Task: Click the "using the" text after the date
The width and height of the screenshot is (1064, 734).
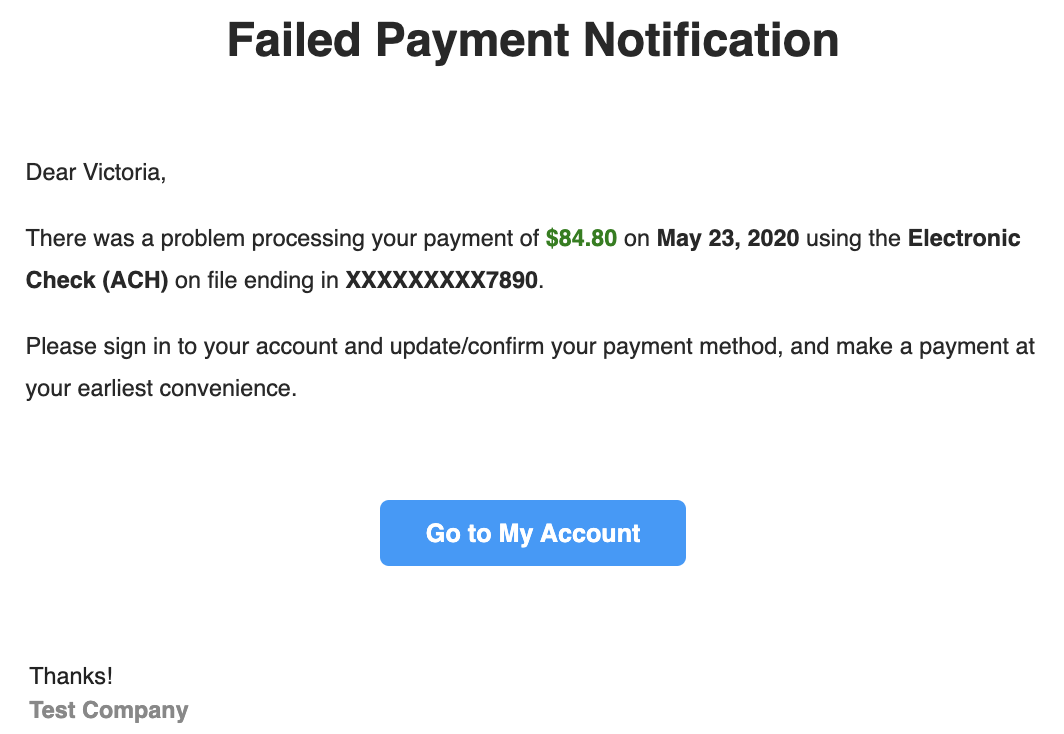Action: click(x=853, y=239)
